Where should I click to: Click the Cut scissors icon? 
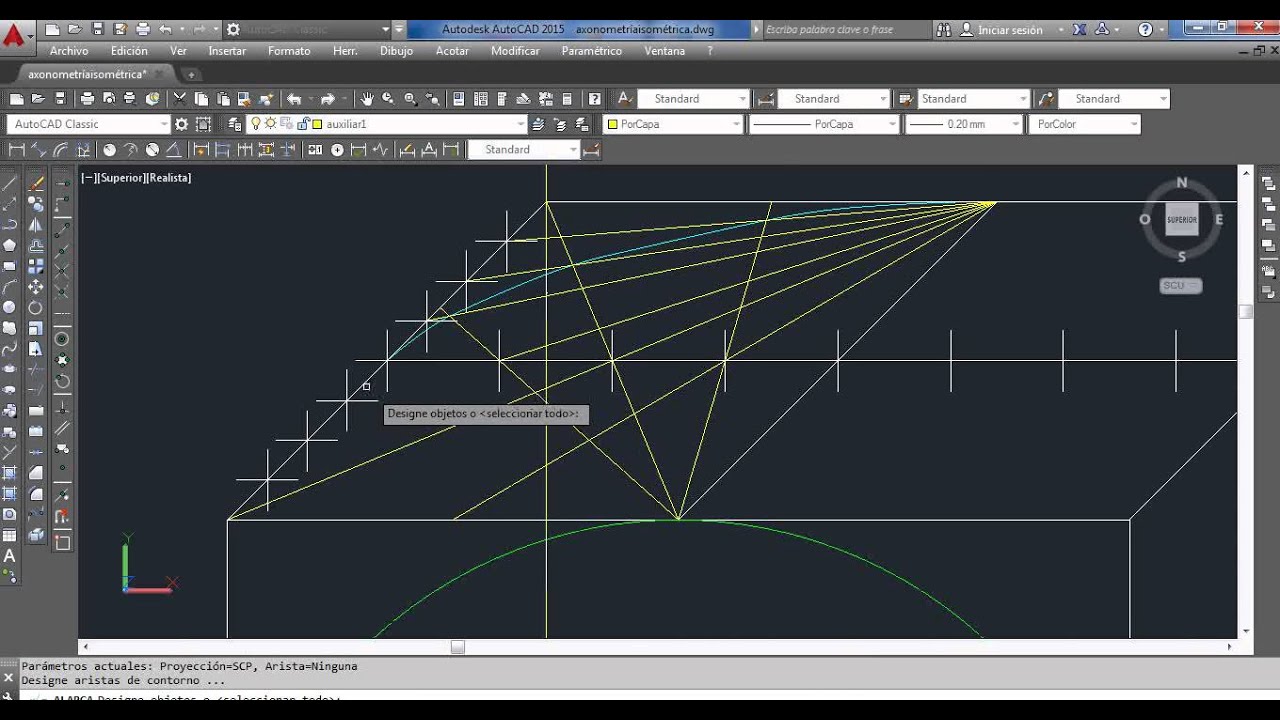coord(180,98)
